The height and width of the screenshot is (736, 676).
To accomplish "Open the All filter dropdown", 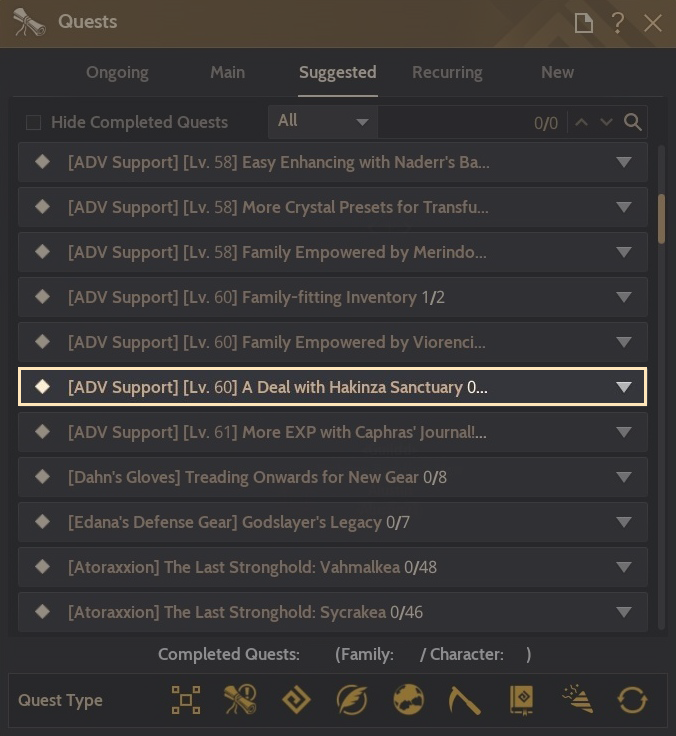I will [x=322, y=122].
